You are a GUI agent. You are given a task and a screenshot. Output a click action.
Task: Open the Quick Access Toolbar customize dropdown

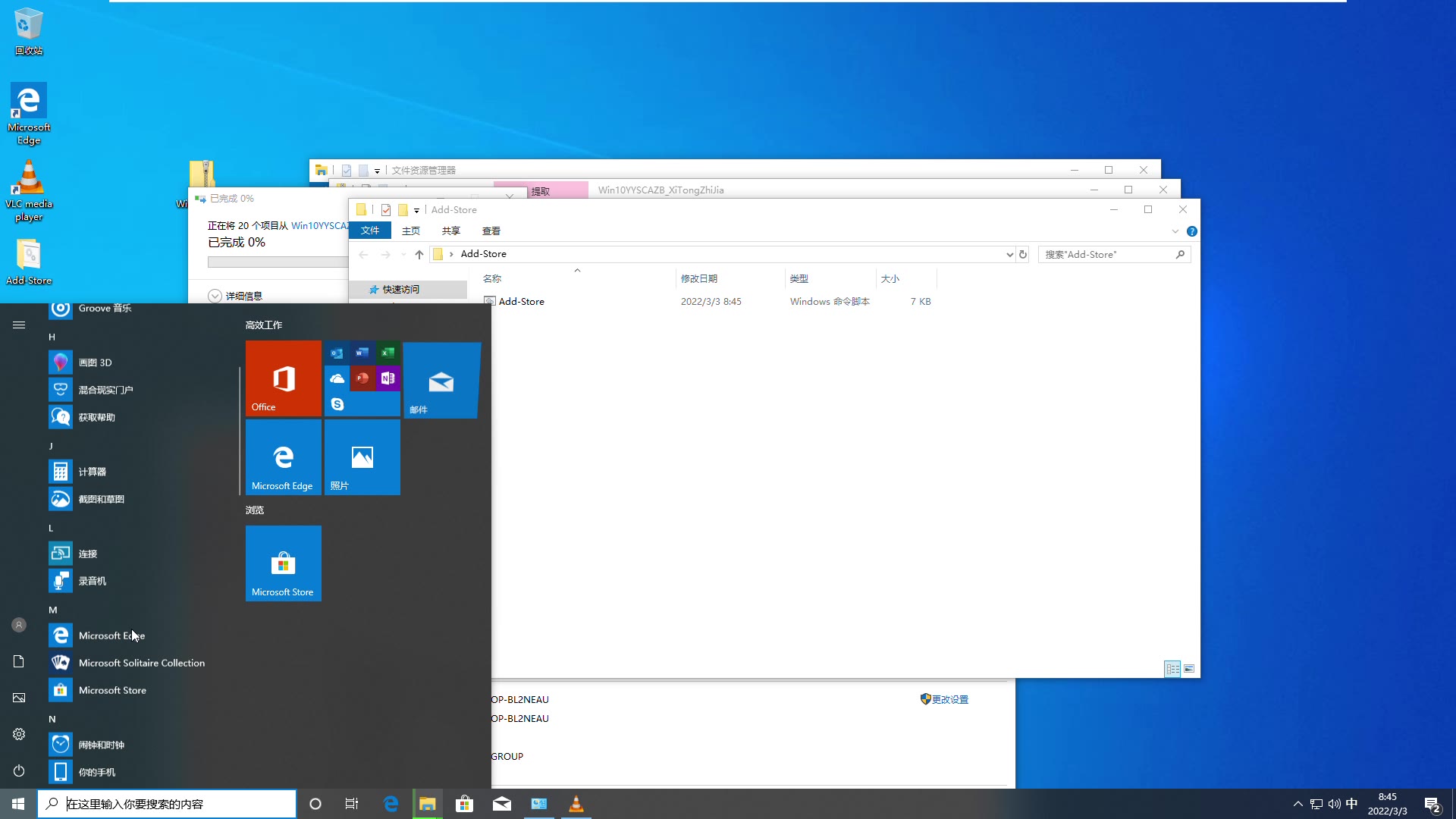pos(416,210)
